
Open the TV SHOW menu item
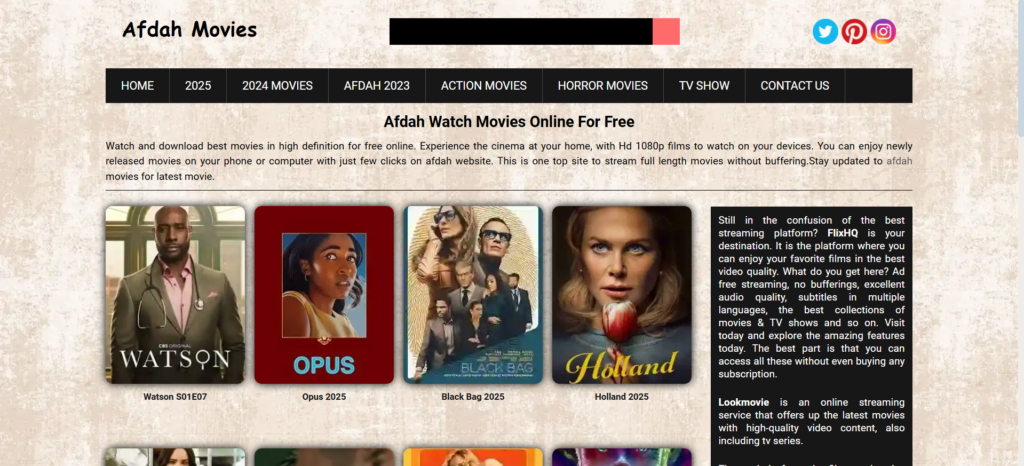click(704, 85)
